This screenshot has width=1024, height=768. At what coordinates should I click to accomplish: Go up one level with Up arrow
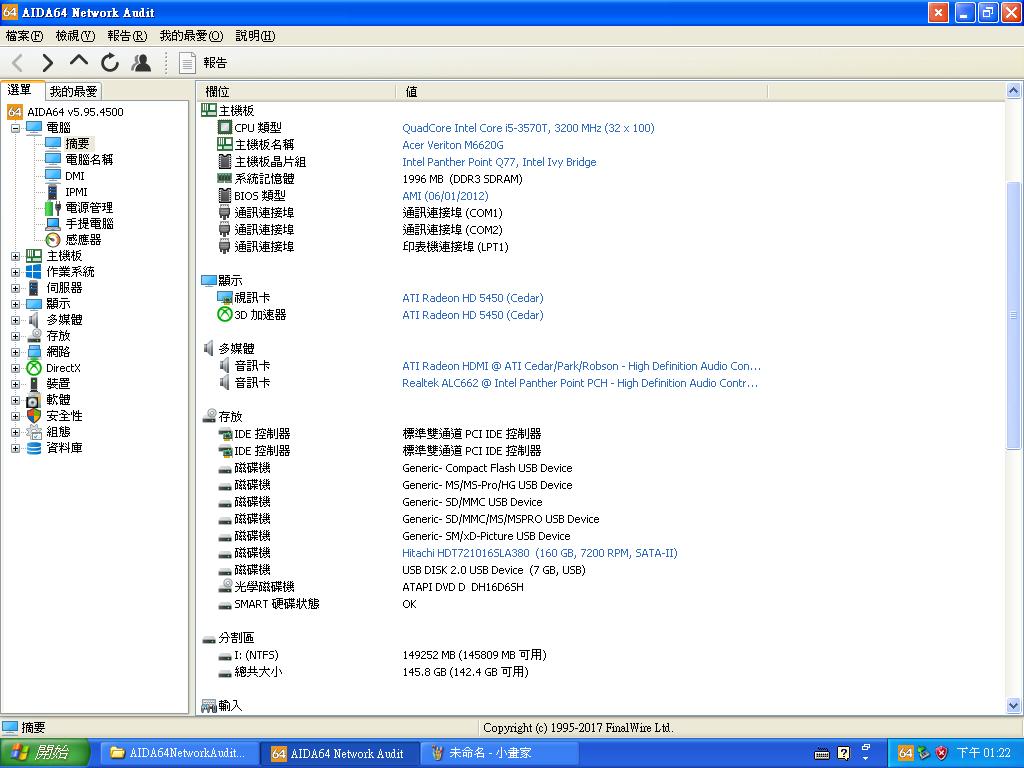78,62
